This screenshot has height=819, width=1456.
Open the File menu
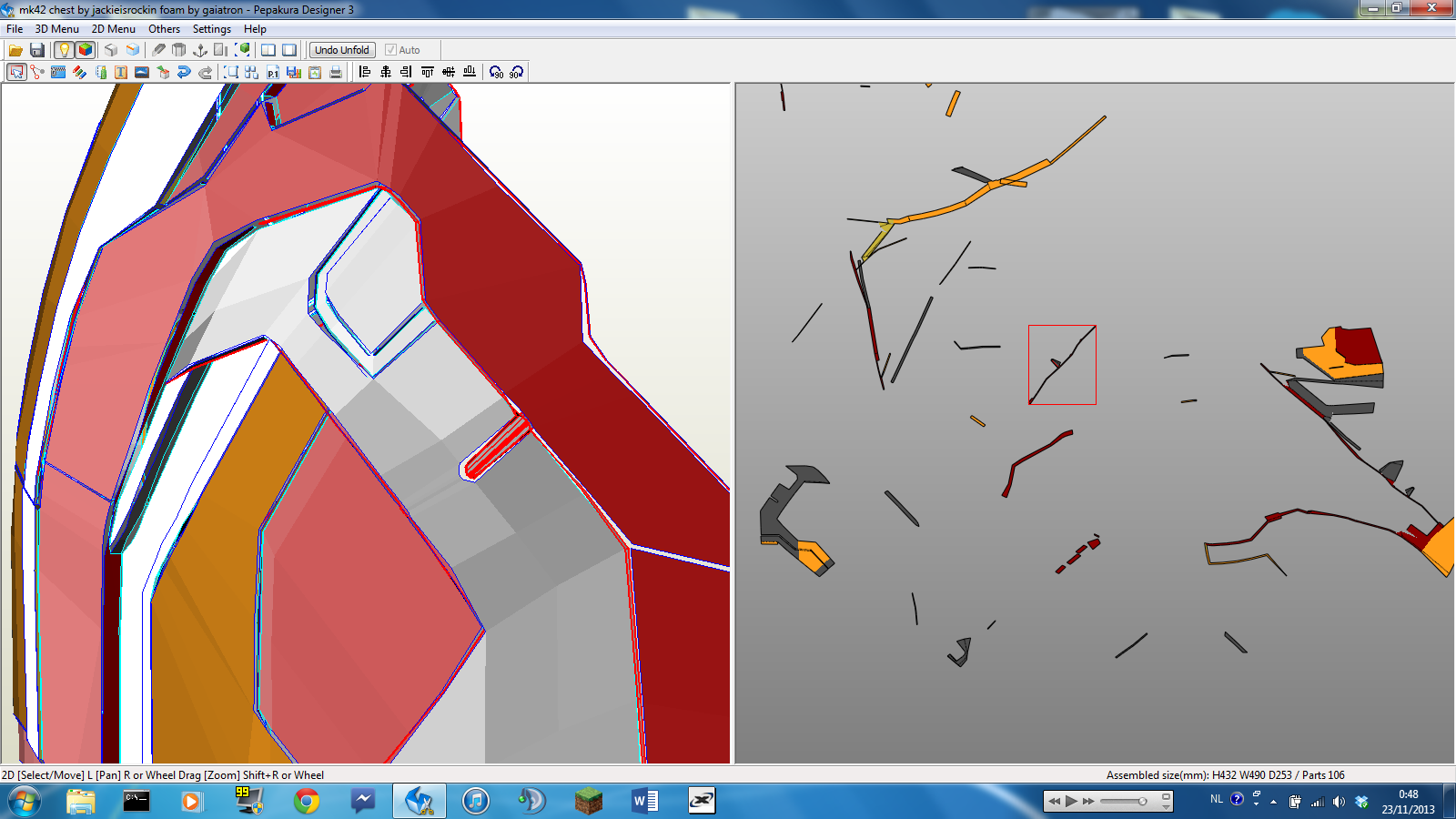[15, 29]
